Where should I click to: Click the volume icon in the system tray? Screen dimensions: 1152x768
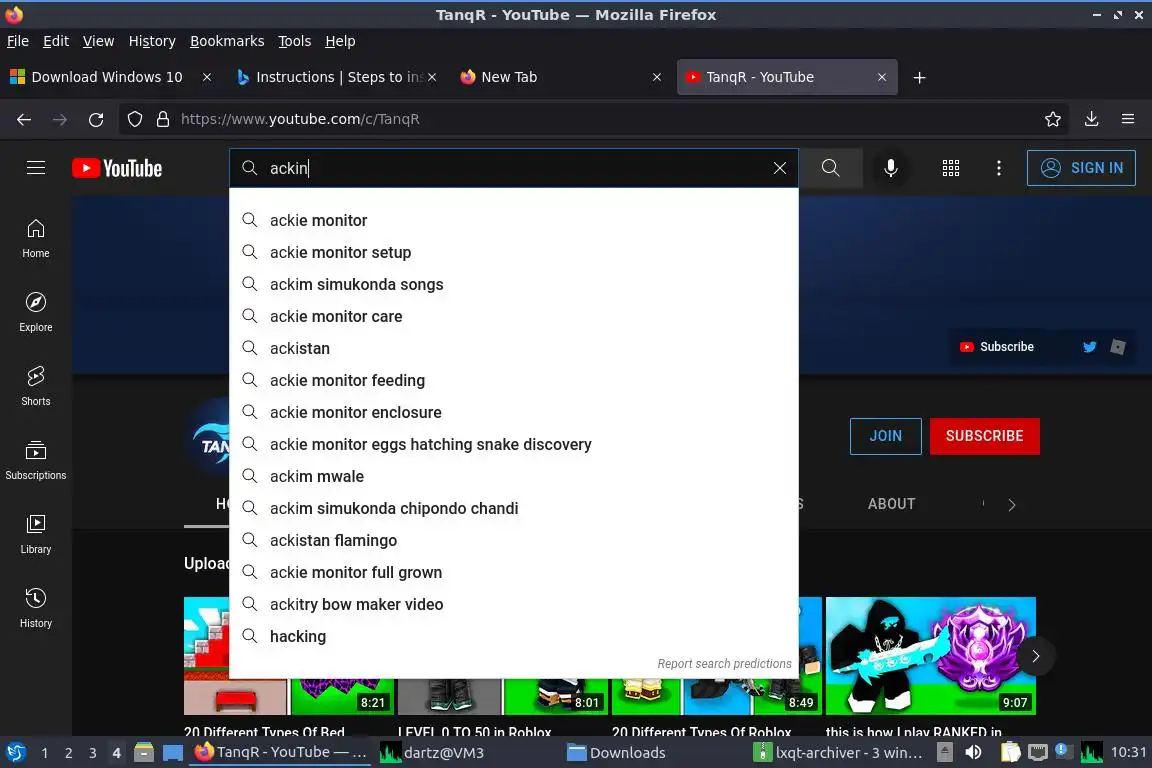pyautogui.click(x=973, y=752)
